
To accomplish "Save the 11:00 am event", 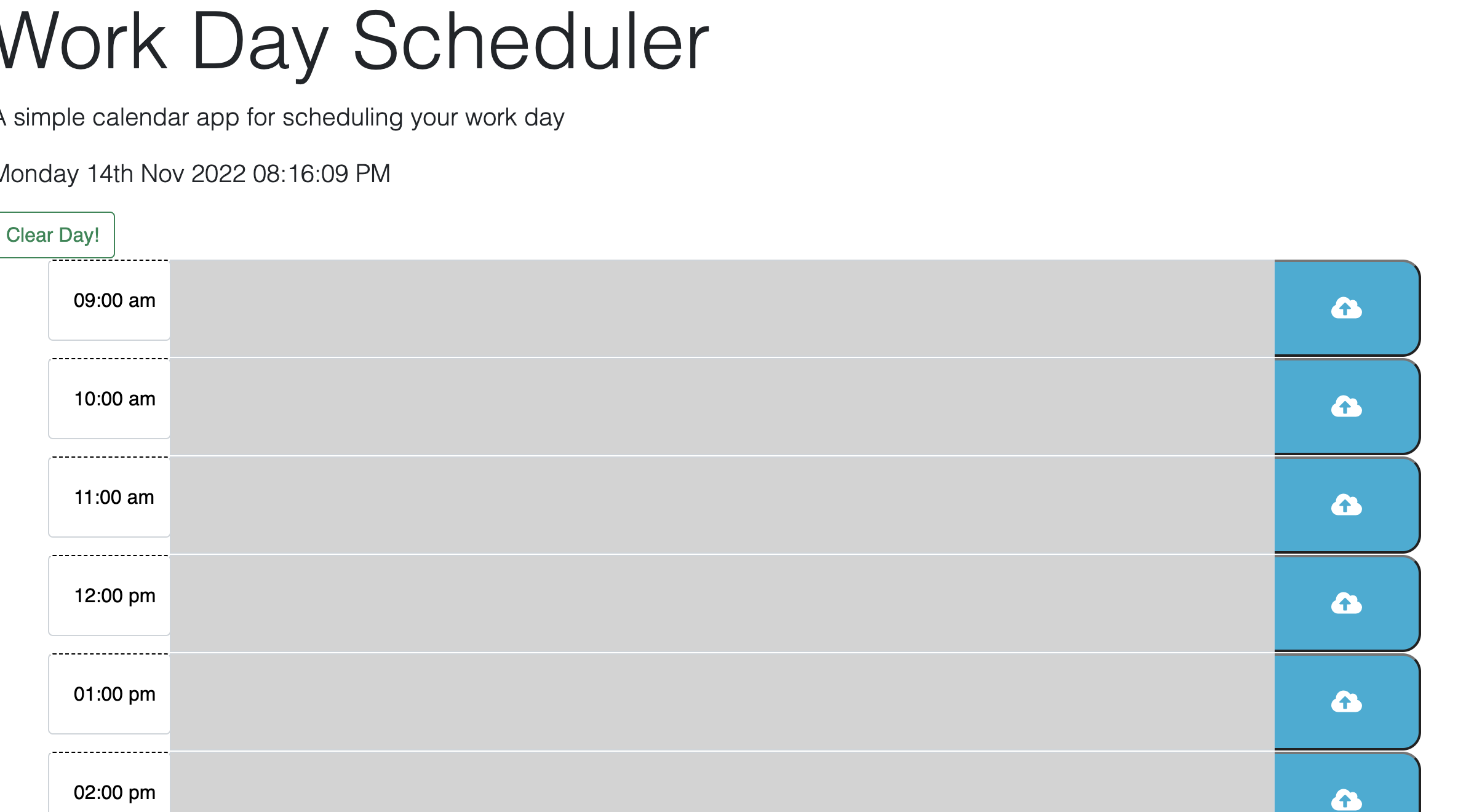I will coord(1346,506).
